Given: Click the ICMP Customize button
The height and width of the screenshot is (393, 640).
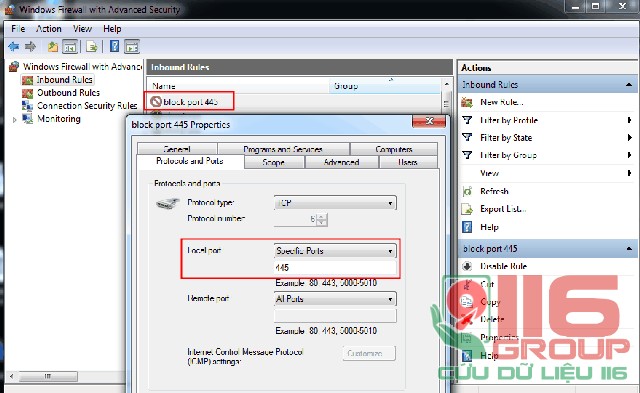Looking at the screenshot, I should [369, 353].
